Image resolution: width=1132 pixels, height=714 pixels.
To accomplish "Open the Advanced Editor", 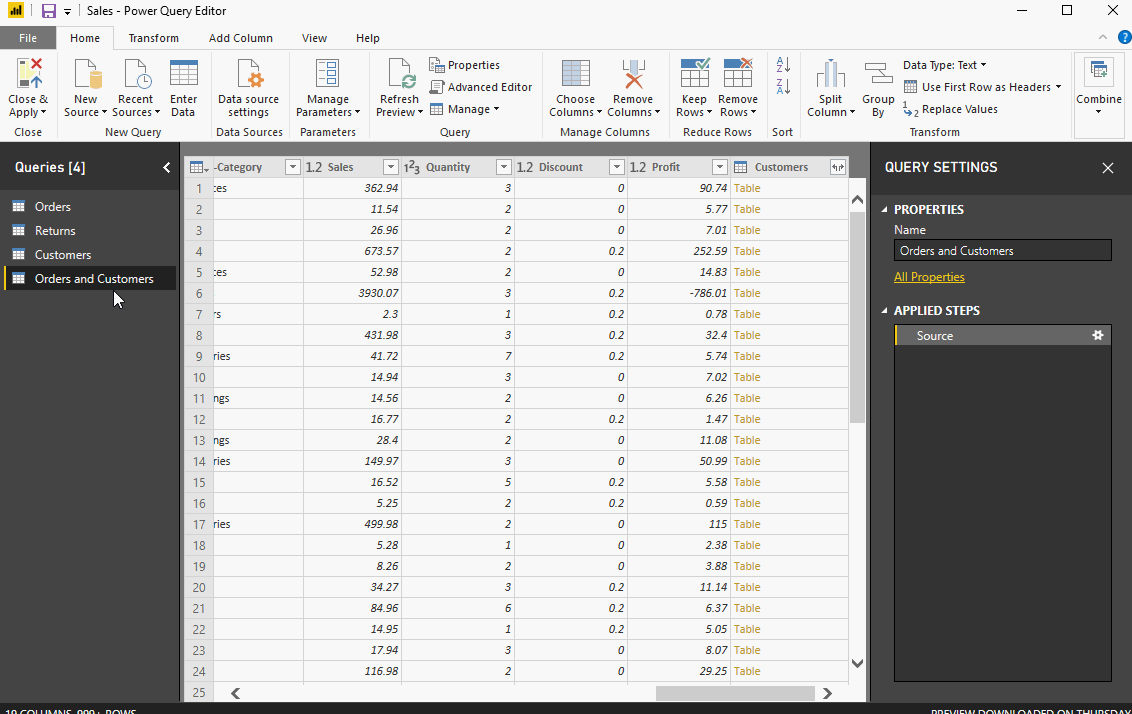I will [480, 87].
